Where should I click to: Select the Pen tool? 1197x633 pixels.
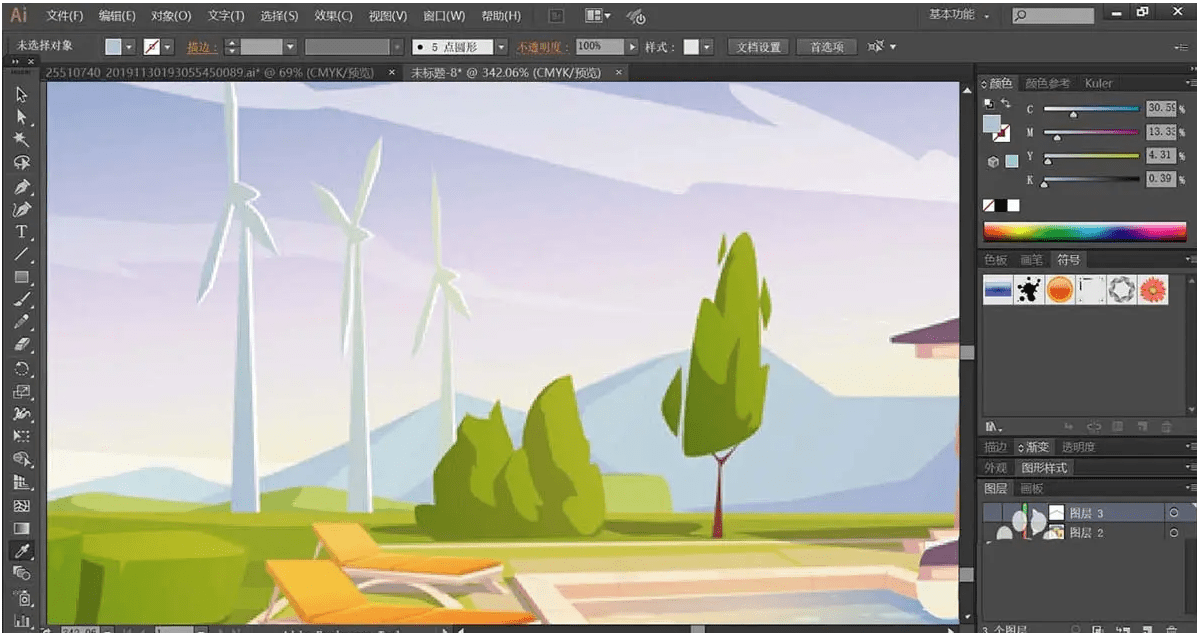click(21, 186)
